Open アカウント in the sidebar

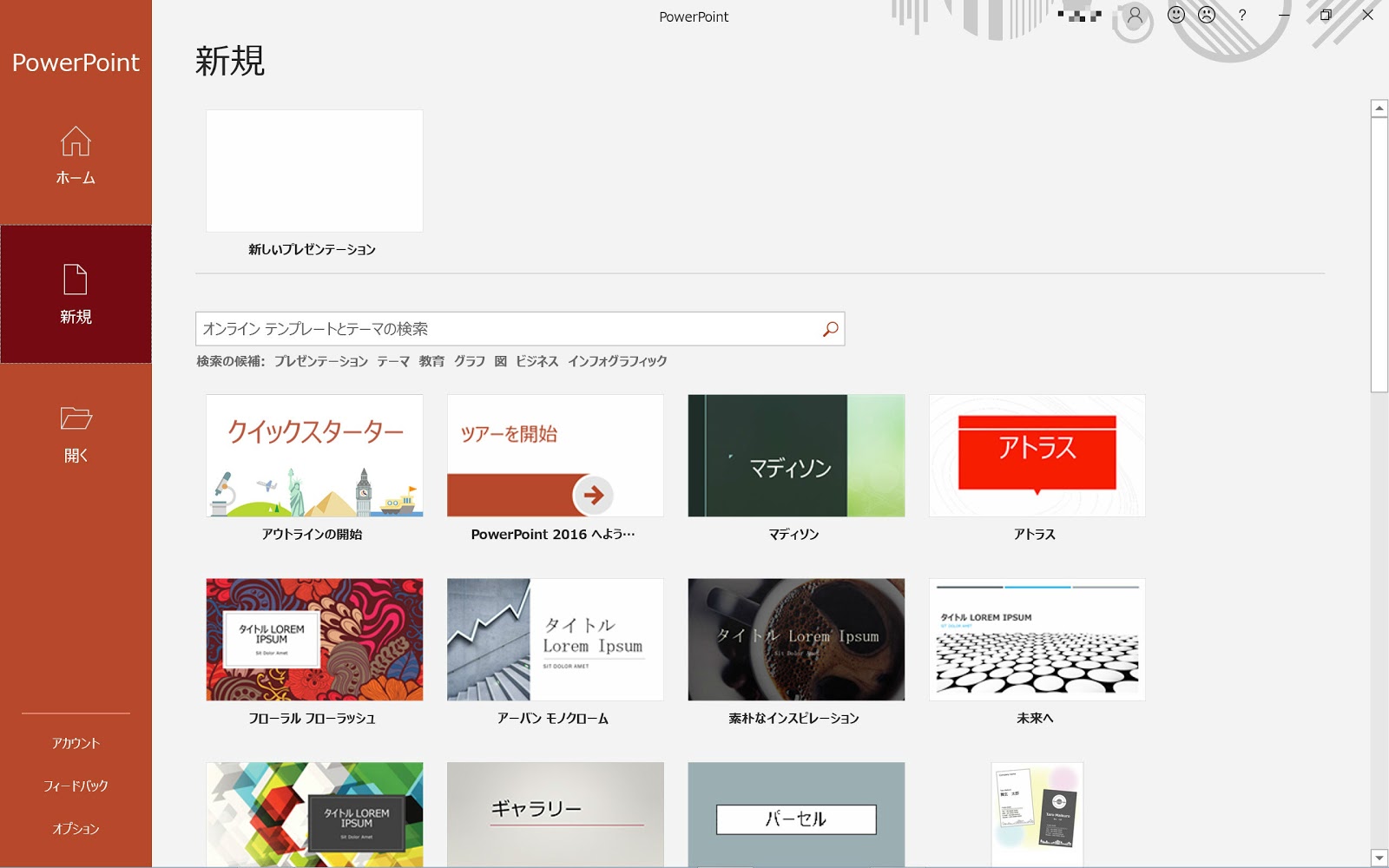coord(76,743)
